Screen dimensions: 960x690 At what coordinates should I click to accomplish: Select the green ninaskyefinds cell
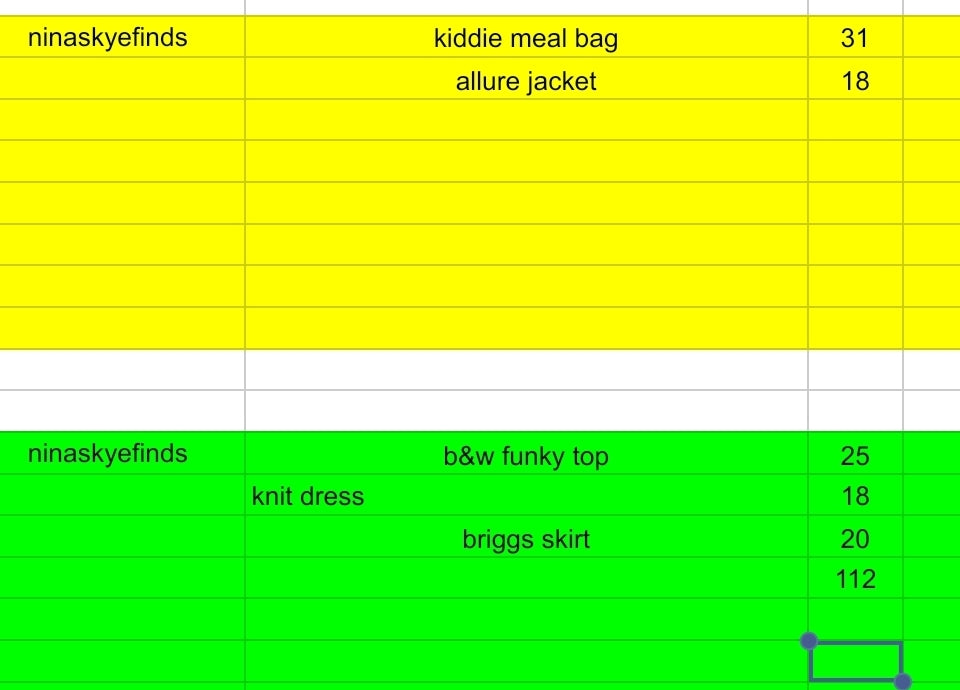pos(108,453)
